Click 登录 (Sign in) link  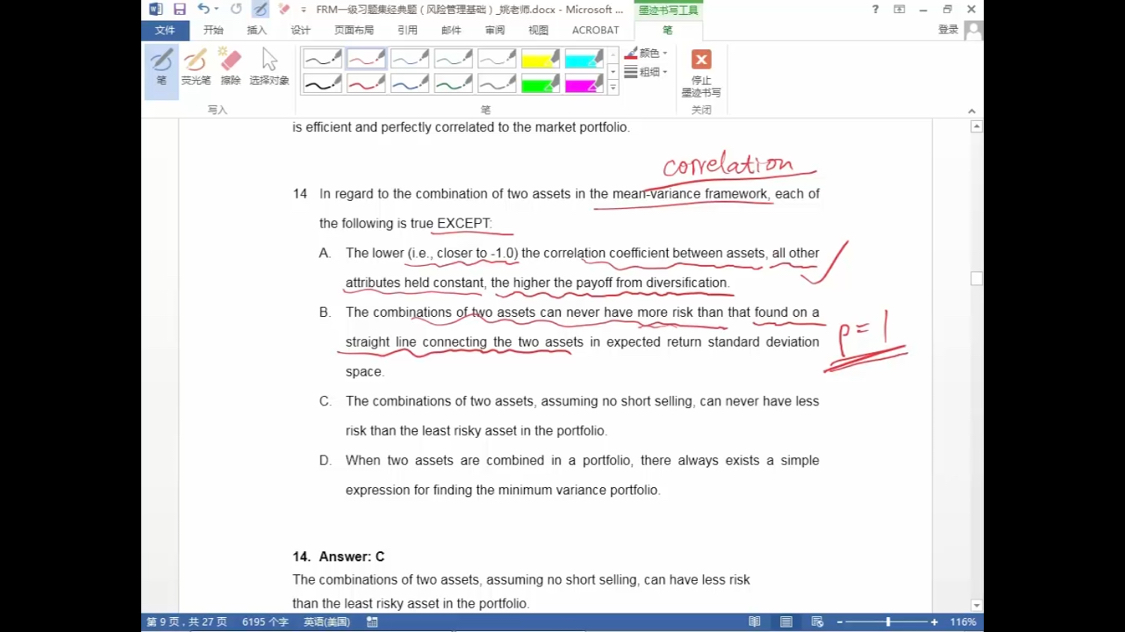pos(948,30)
